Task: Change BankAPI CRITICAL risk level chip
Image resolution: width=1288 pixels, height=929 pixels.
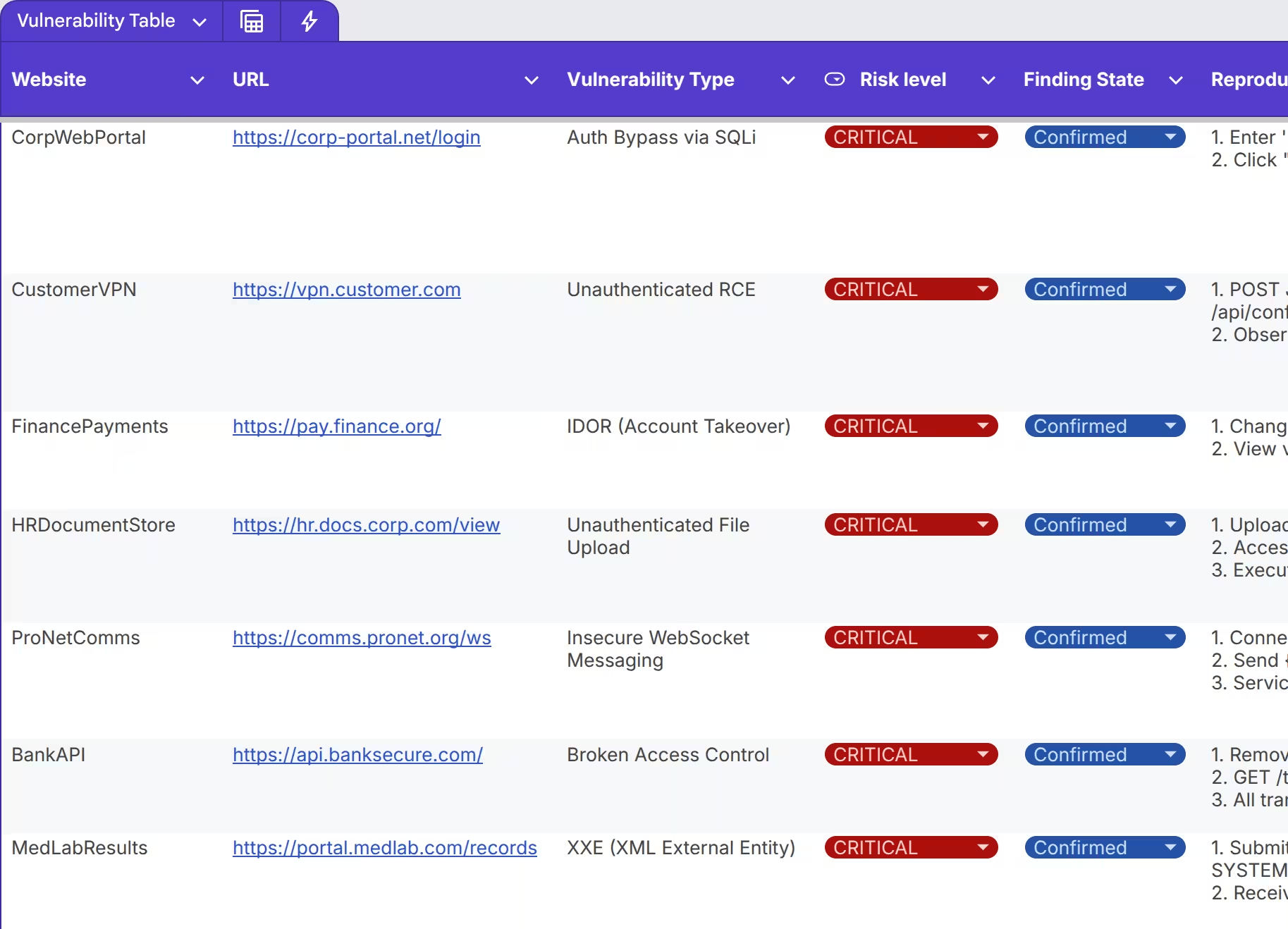Action: click(x=911, y=755)
